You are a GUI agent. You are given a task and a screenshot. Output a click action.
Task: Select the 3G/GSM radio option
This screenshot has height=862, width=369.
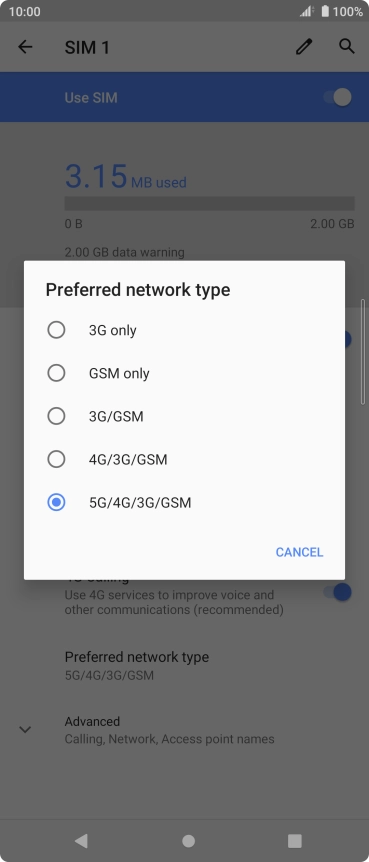[x=56, y=416]
